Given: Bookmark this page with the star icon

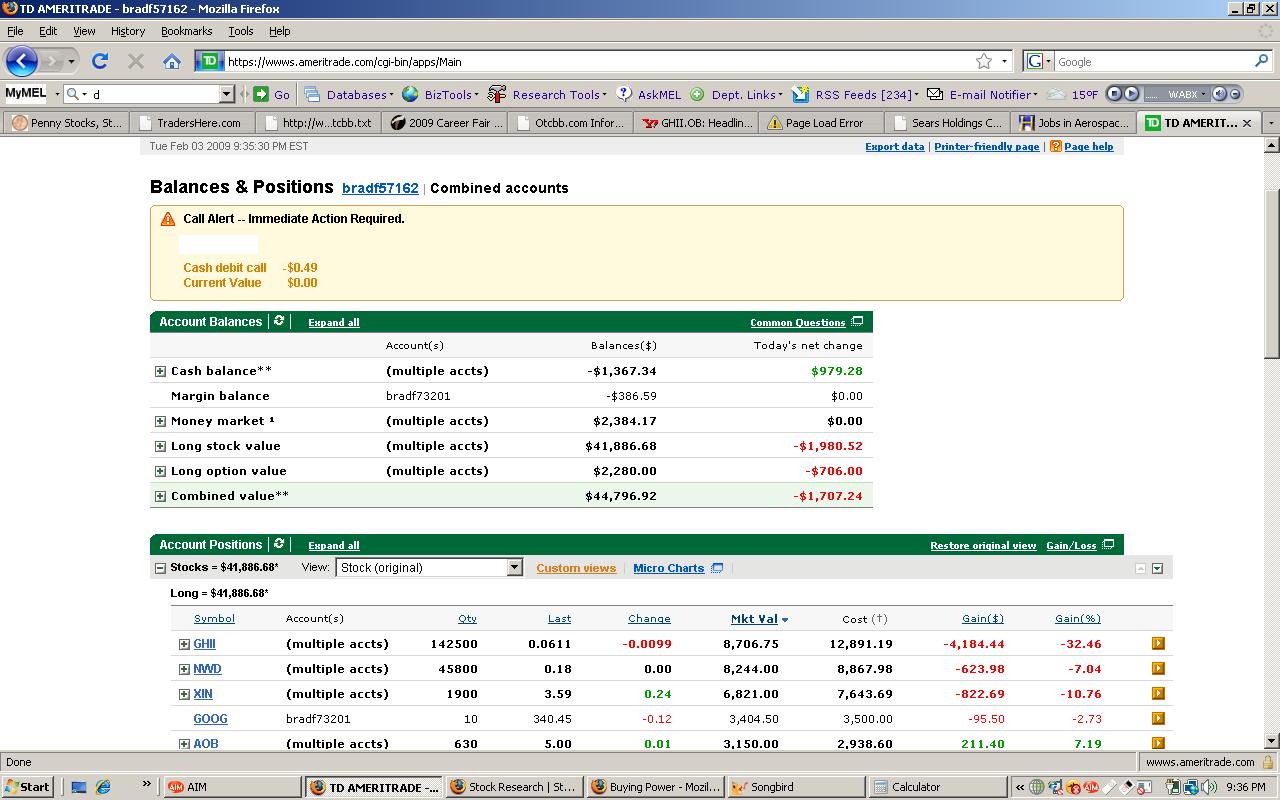Looking at the screenshot, I should click(x=984, y=61).
